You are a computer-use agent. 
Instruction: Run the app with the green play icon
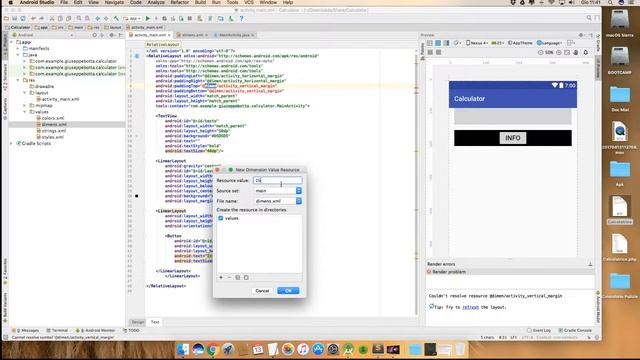(148, 18)
